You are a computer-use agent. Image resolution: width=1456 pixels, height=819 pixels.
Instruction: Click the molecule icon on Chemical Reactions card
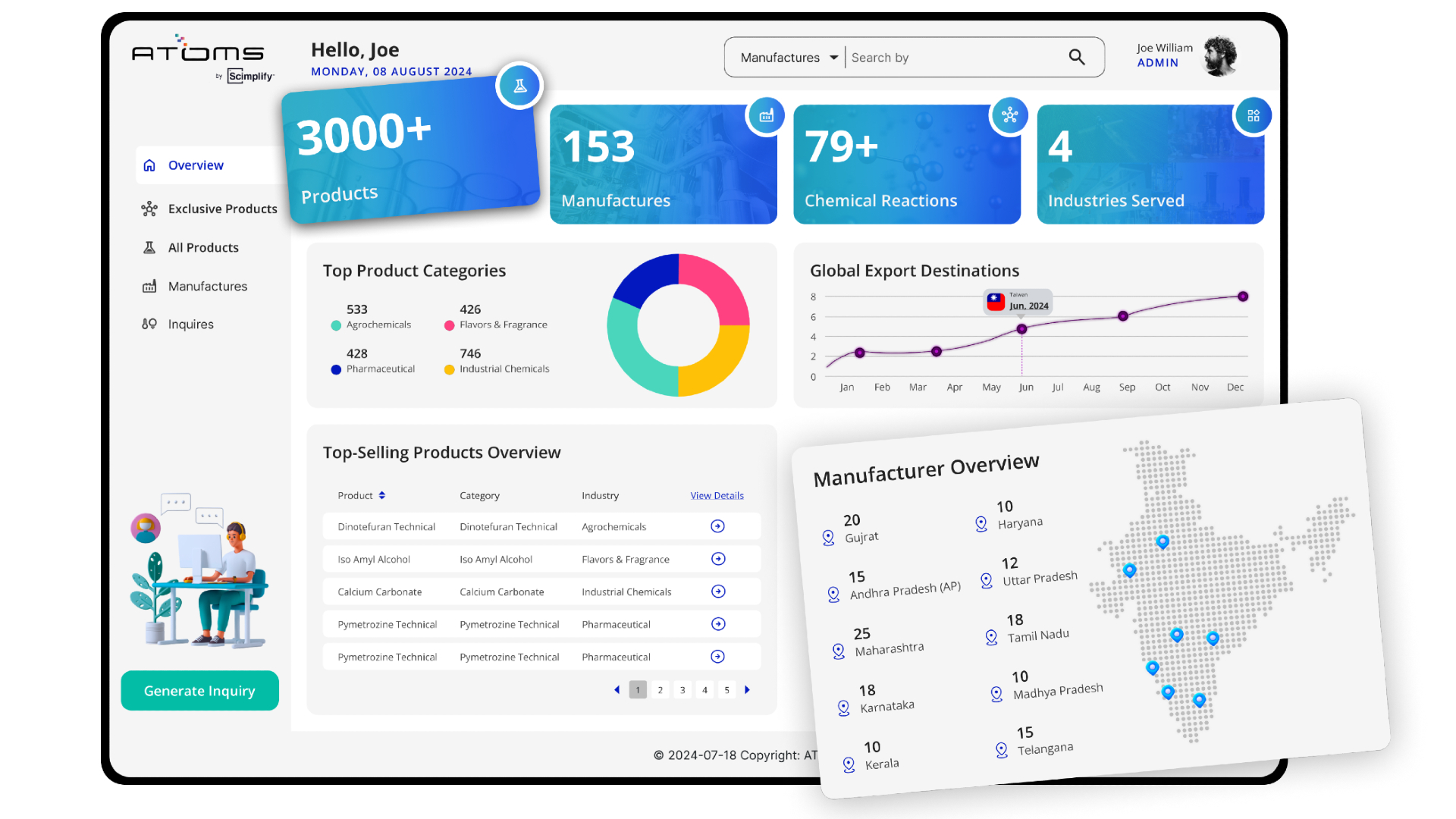pyautogui.click(x=1009, y=115)
